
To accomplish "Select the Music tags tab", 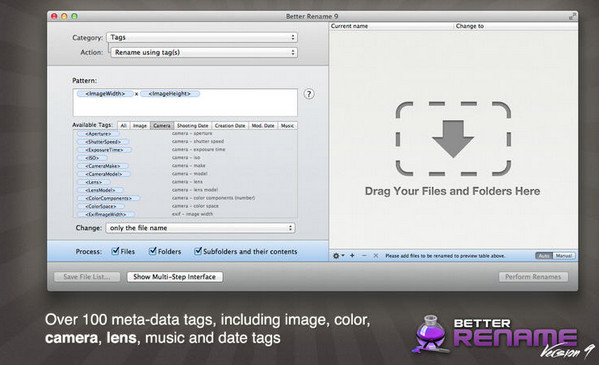I will point(287,125).
